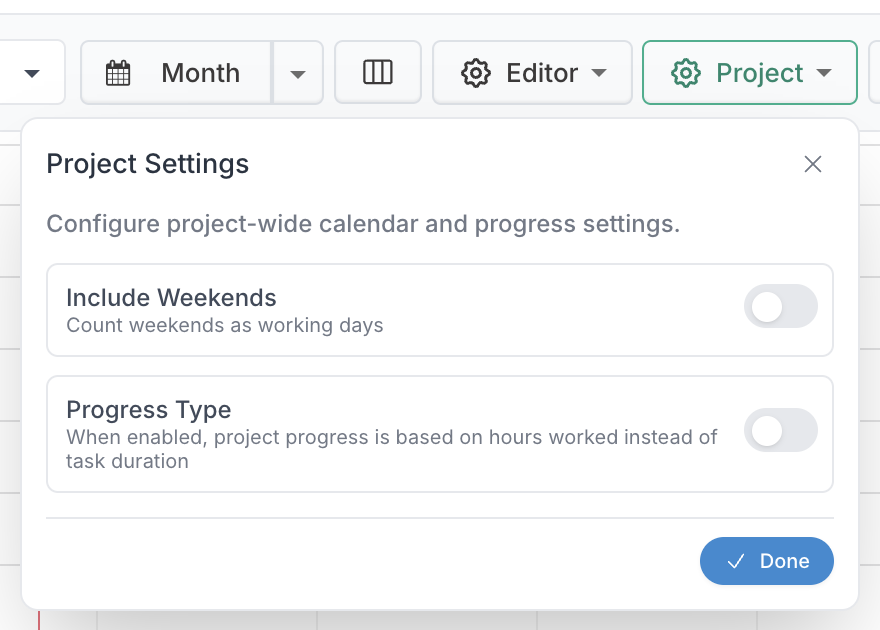Close the Project Settings panel with X
880x630 pixels.
[813, 164]
